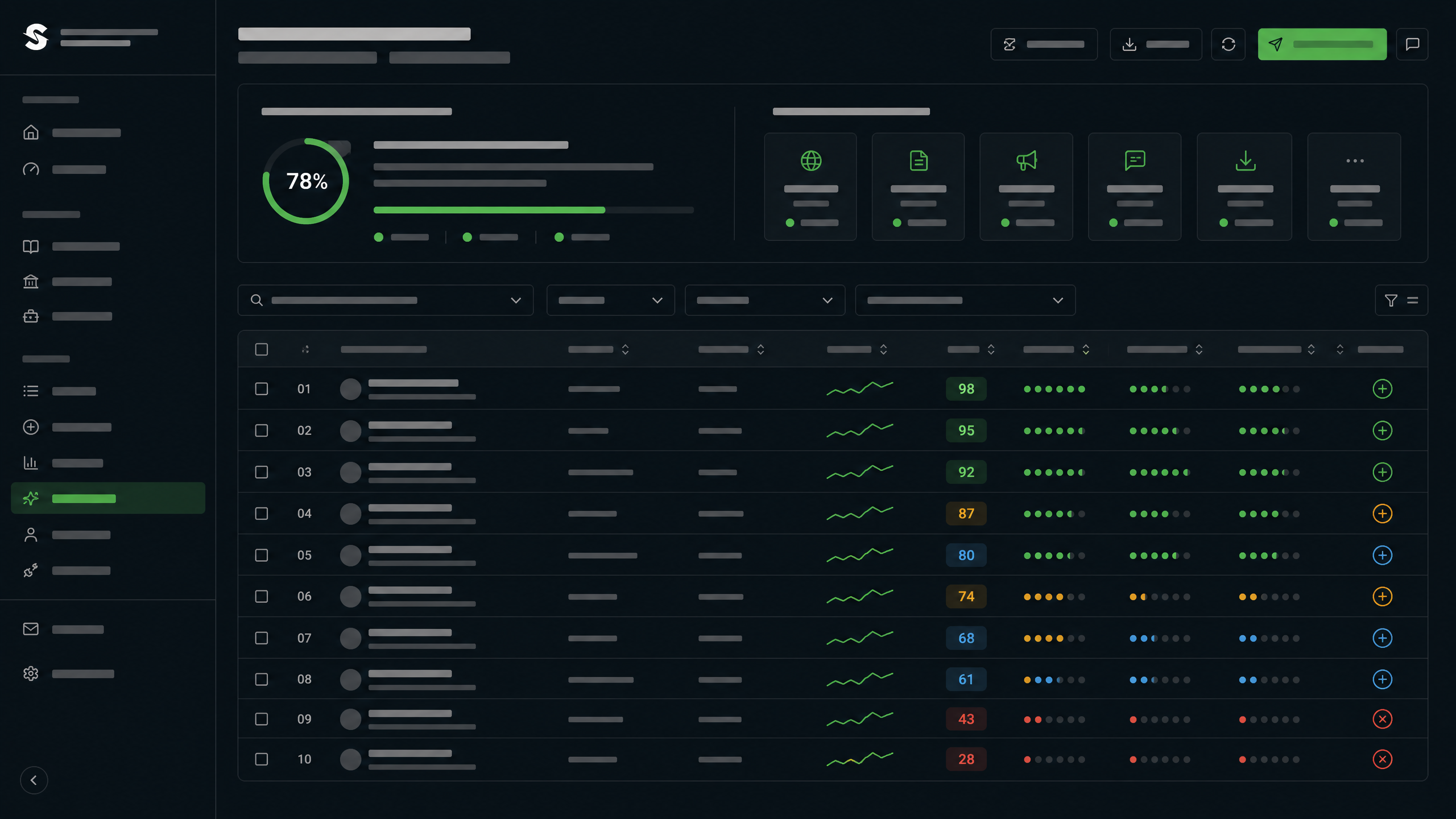Click the red X button on row 09

coord(1383,719)
